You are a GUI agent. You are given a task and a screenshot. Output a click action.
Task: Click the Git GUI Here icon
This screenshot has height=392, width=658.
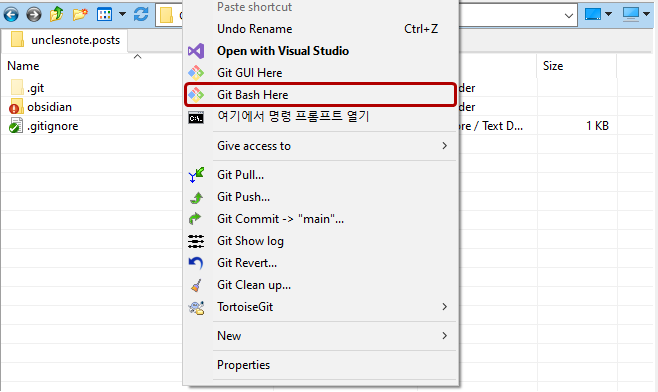tap(196, 73)
